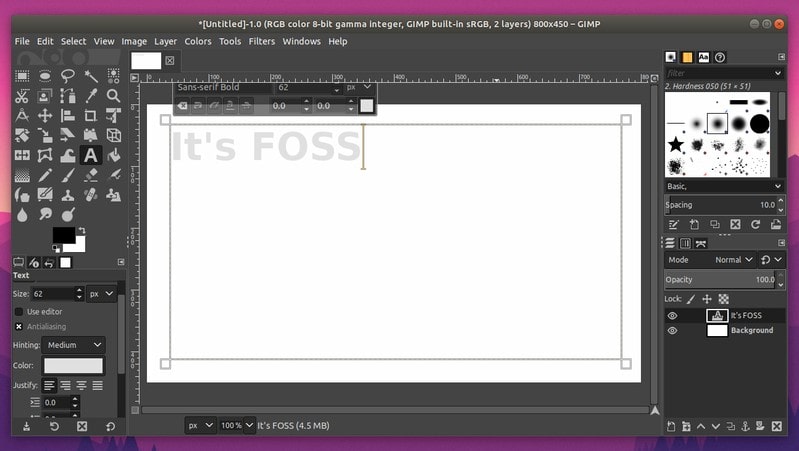Toggle lock position and size
Screen dimensions: 799x451
coord(707,299)
